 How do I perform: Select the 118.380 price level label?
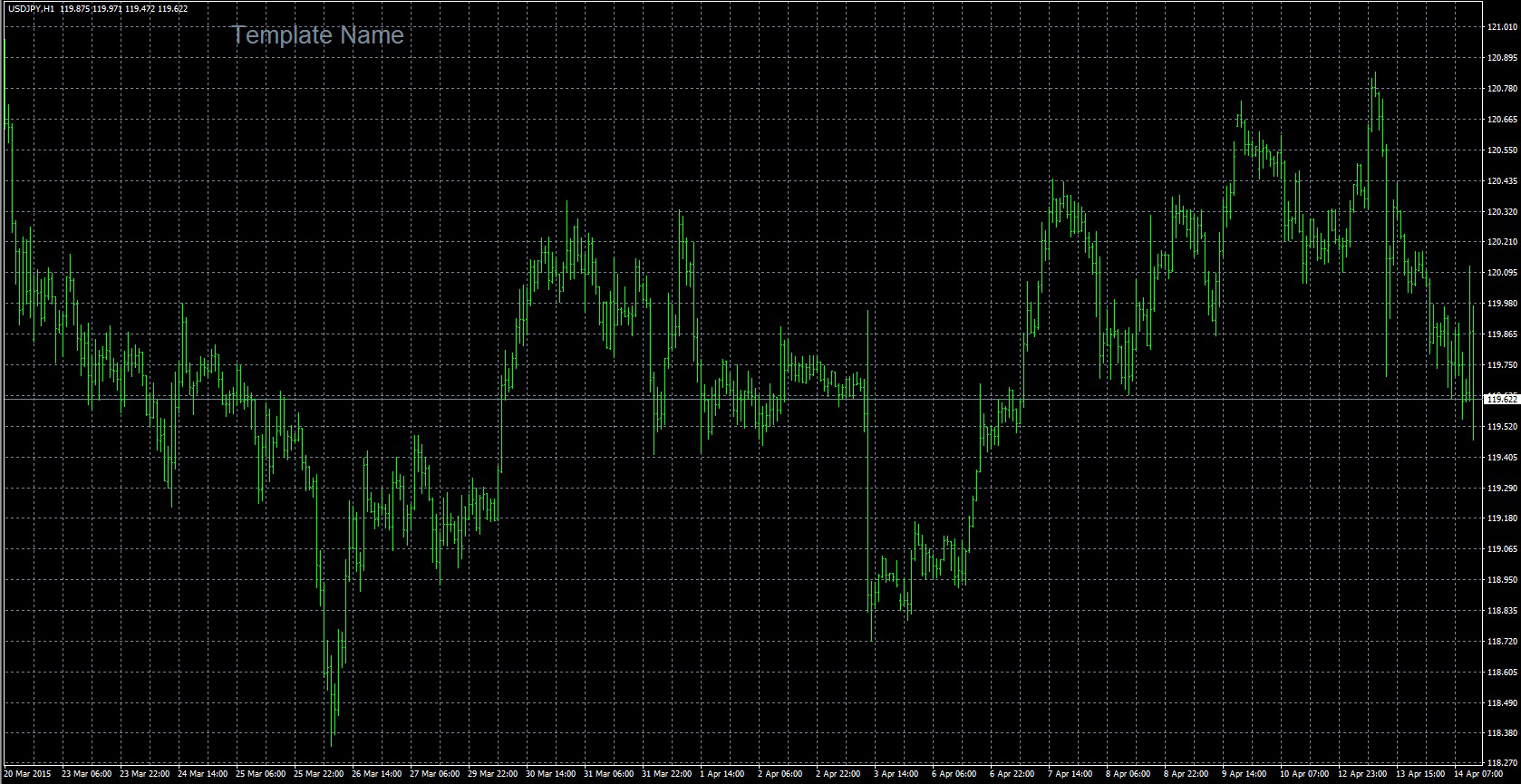tap(1502, 734)
